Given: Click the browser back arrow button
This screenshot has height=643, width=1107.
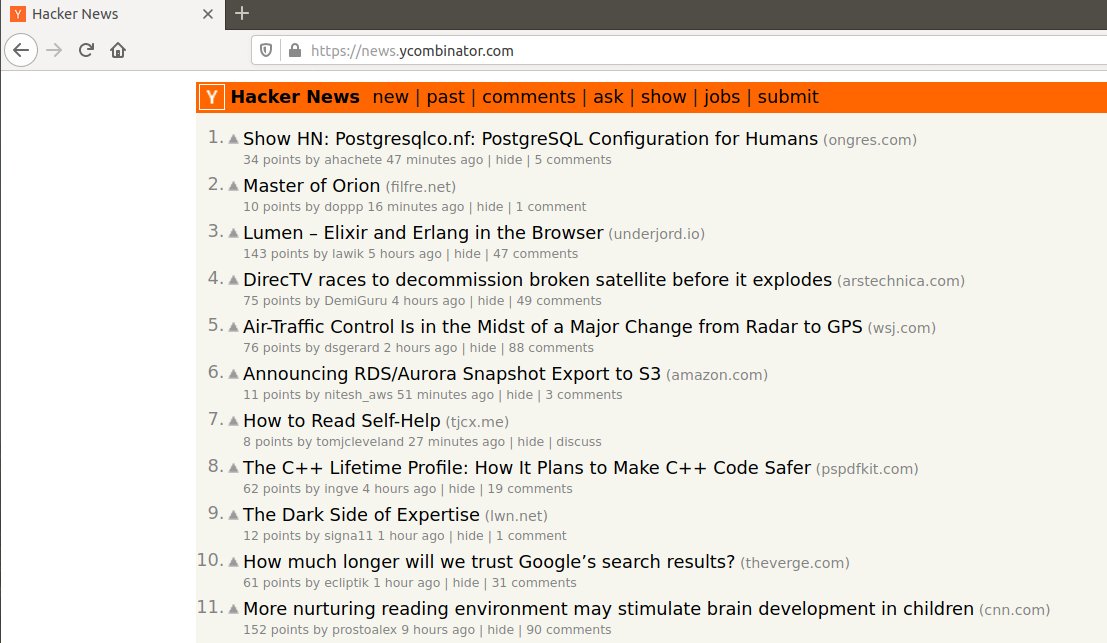Looking at the screenshot, I should tap(21, 50).
